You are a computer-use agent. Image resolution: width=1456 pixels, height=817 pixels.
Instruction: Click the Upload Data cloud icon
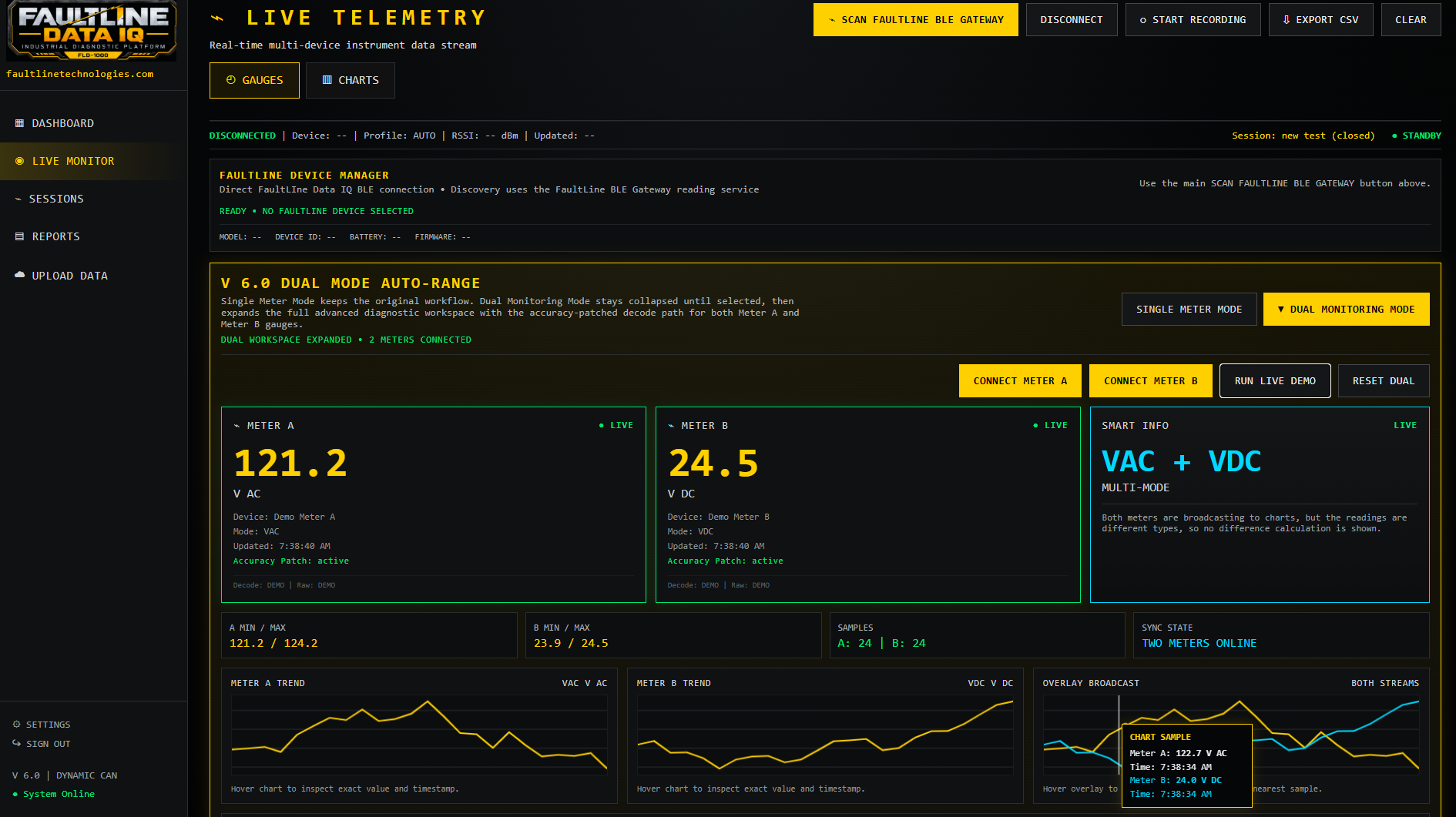pyautogui.click(x=20, y=275)
